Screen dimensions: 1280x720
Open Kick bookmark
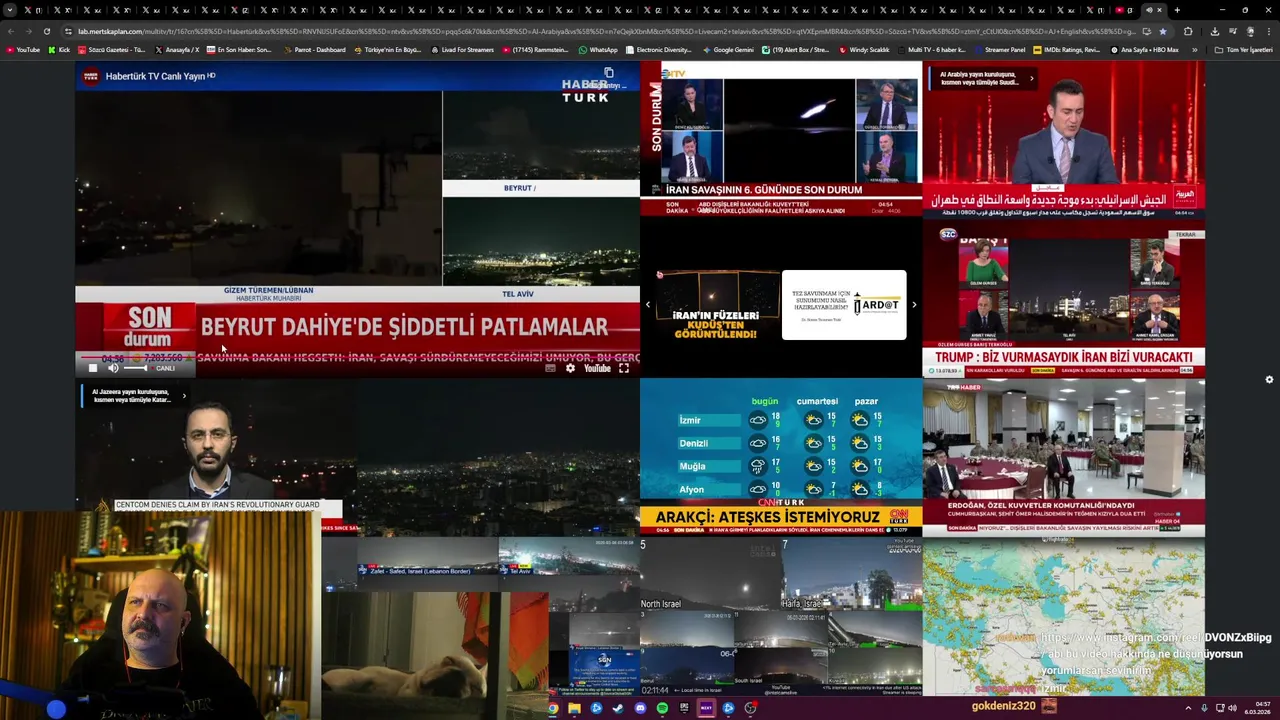59,49
